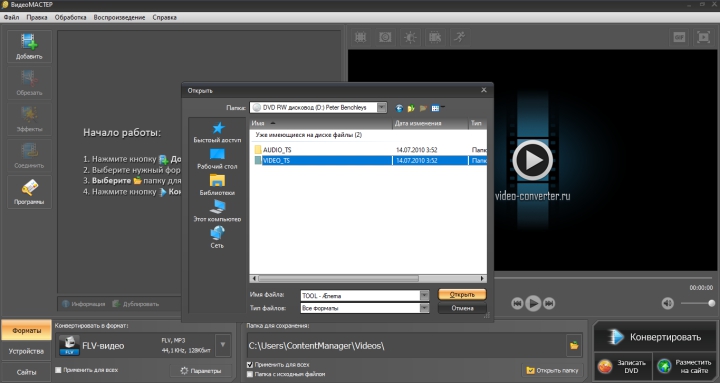Select Быстрый доступ in dialog sidebar

217,132
